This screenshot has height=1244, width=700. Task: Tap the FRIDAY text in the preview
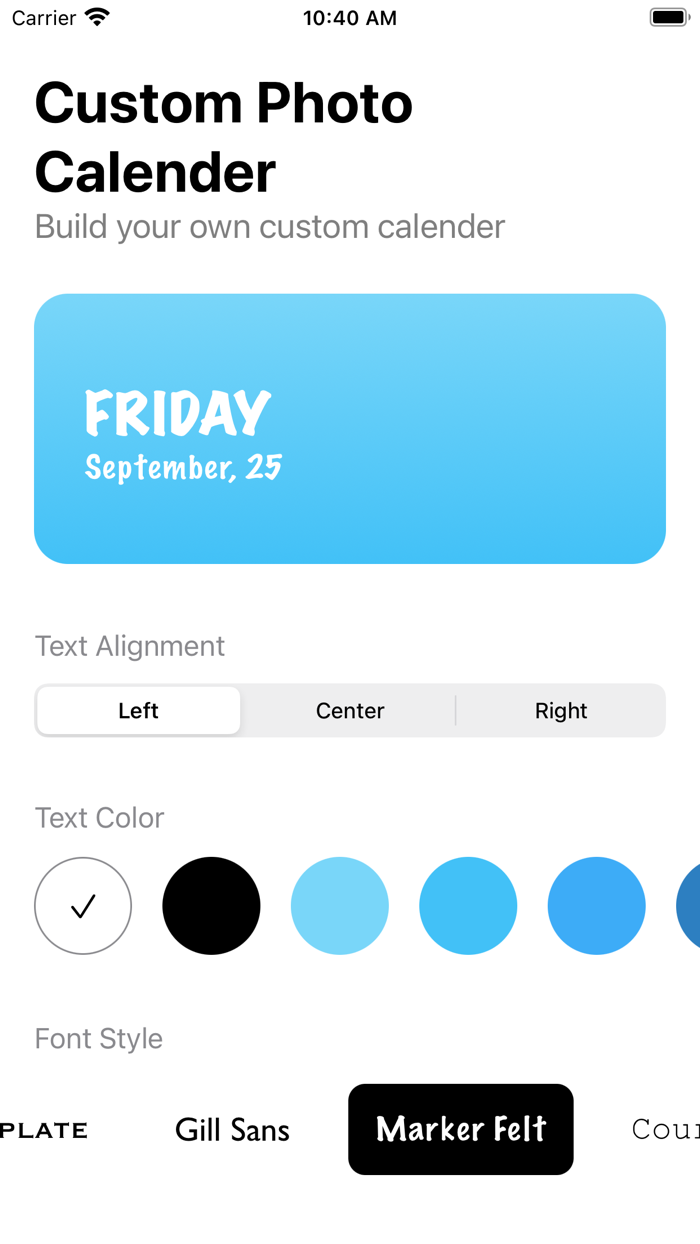click(x=177, y=411)
